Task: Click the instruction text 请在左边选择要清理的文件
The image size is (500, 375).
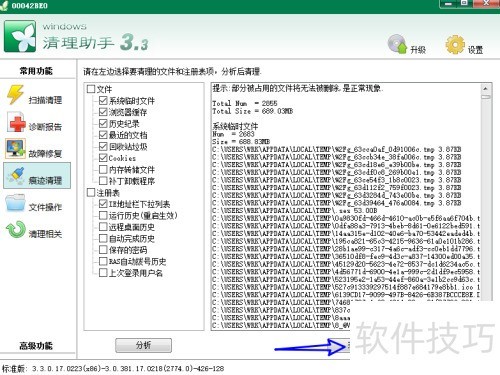Action: pos(172,71)
